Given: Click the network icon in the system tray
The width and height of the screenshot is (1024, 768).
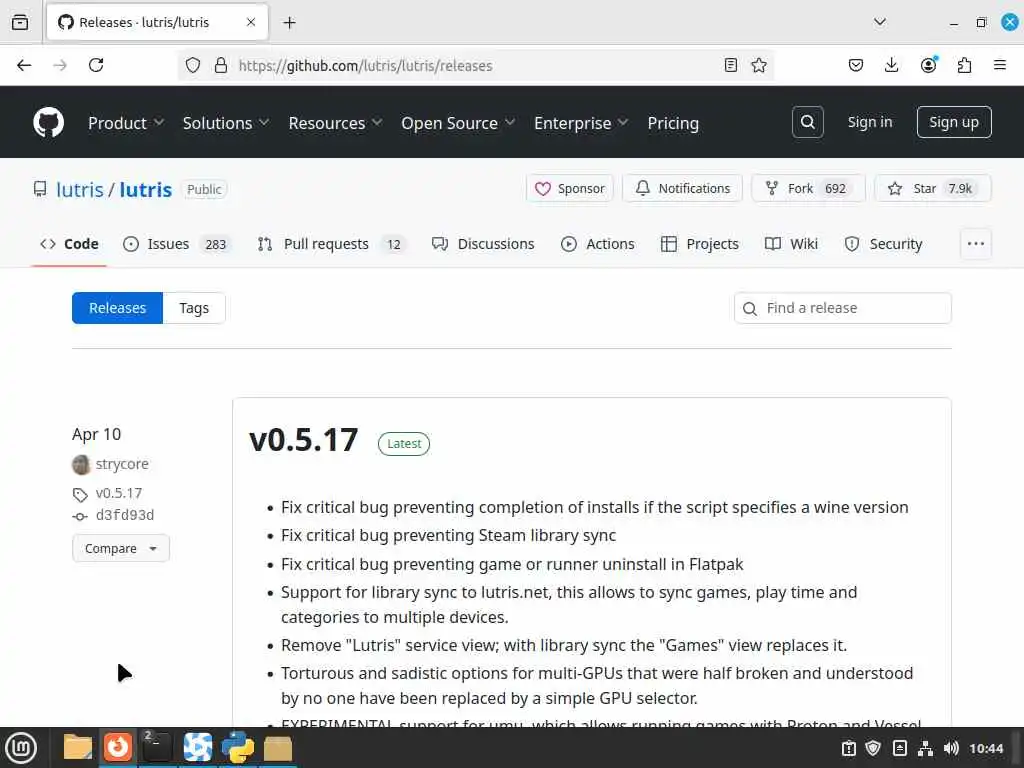Looking at the screenshot, I should point(925,748).
